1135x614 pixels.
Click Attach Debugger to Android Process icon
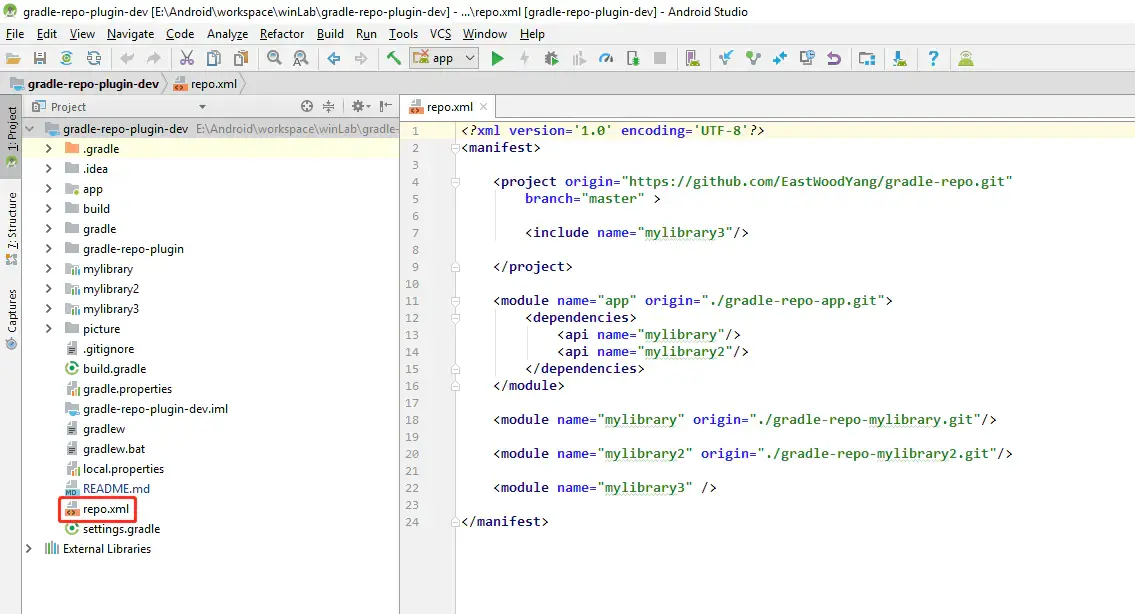[x=633, y=59]
